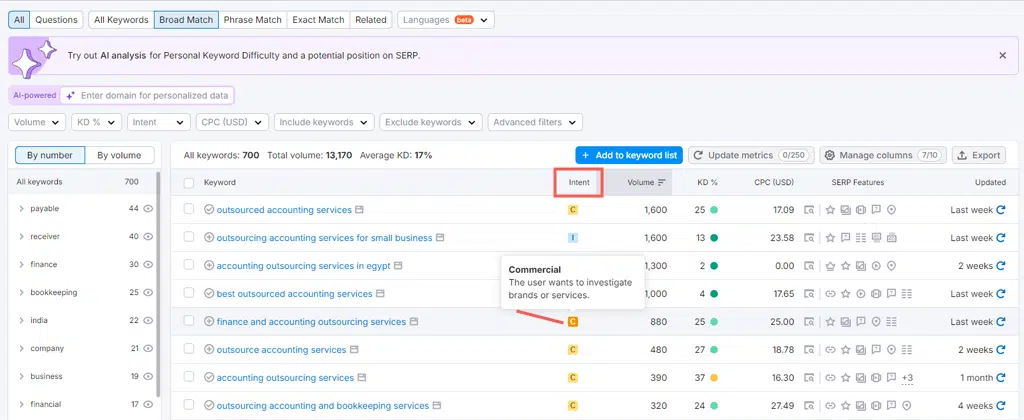Expand the Advanced filters dropdown

point(535,122)
